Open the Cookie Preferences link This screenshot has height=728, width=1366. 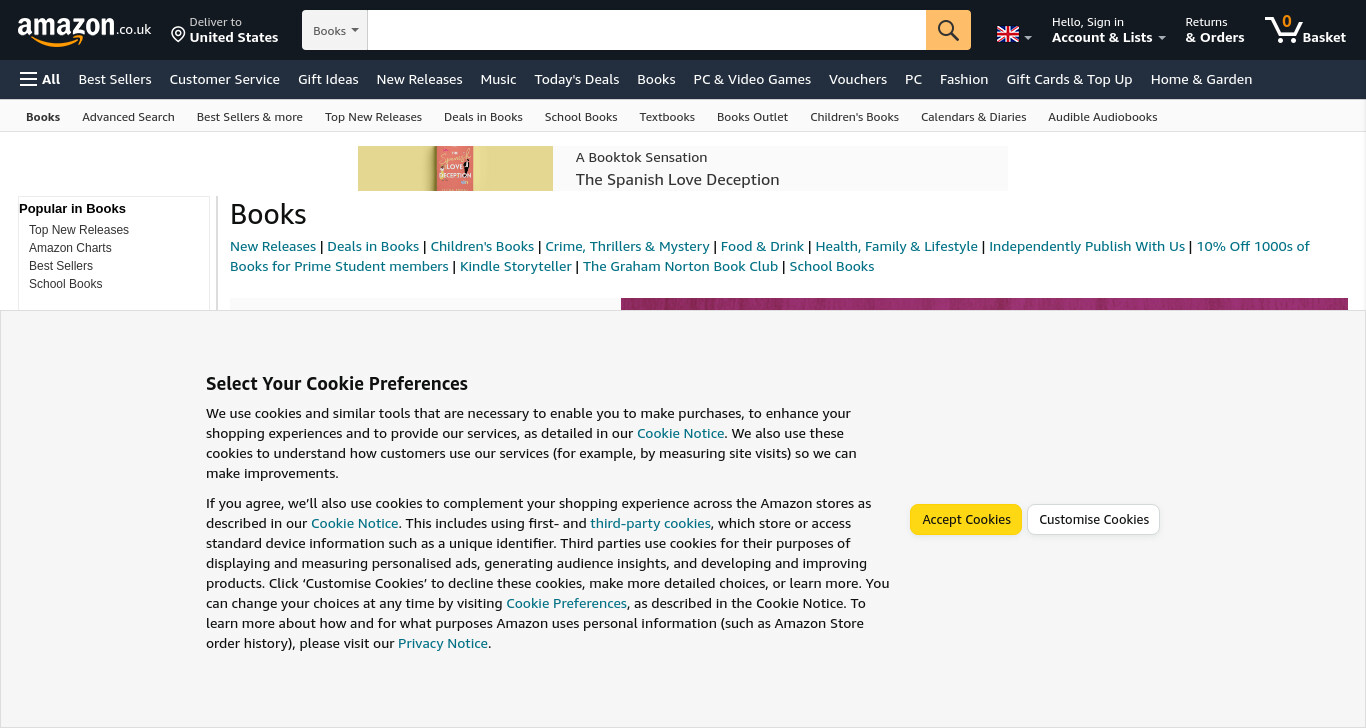click(x=567, y=603)
